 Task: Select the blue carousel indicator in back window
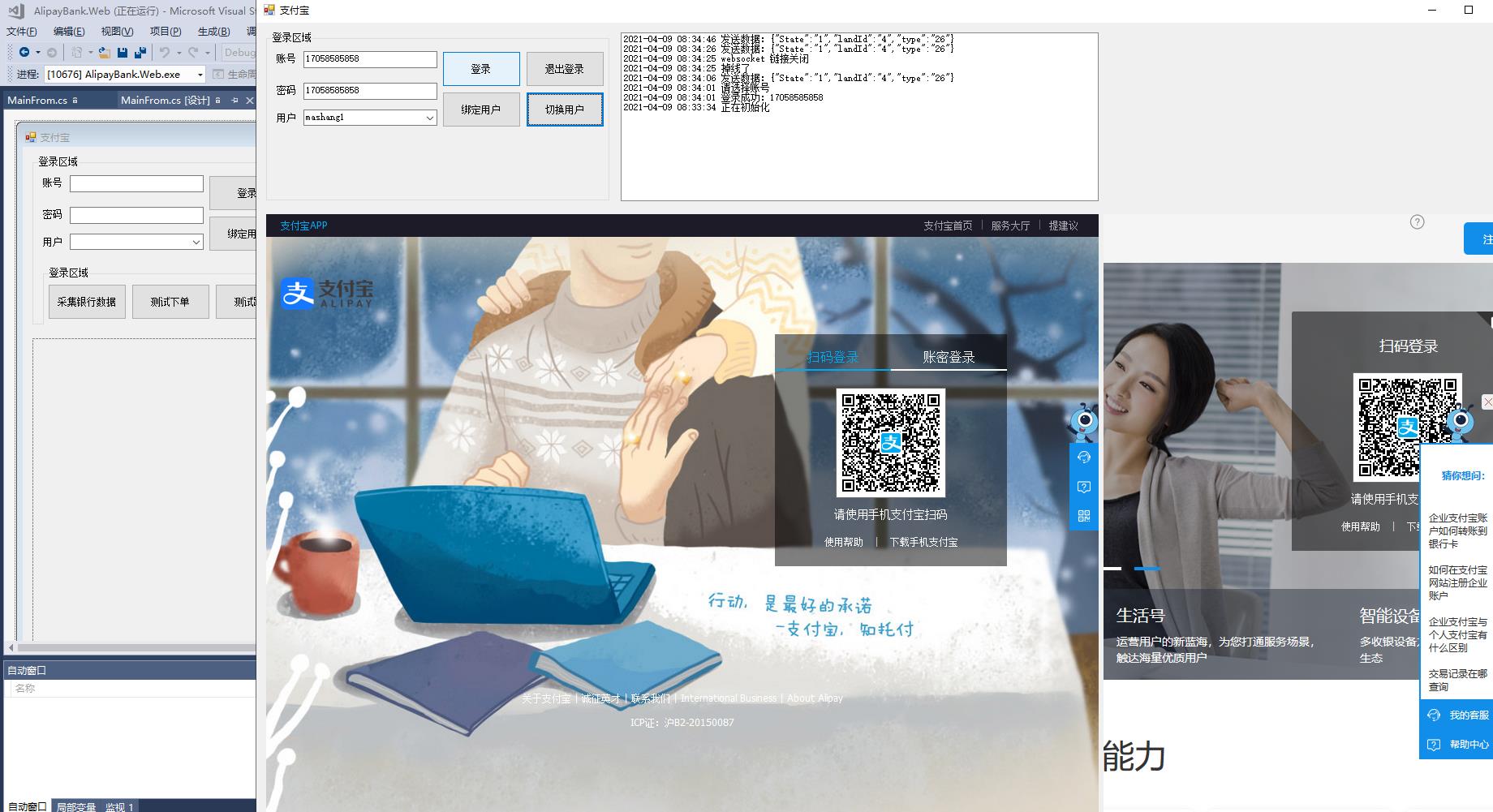click(1147, 569)
